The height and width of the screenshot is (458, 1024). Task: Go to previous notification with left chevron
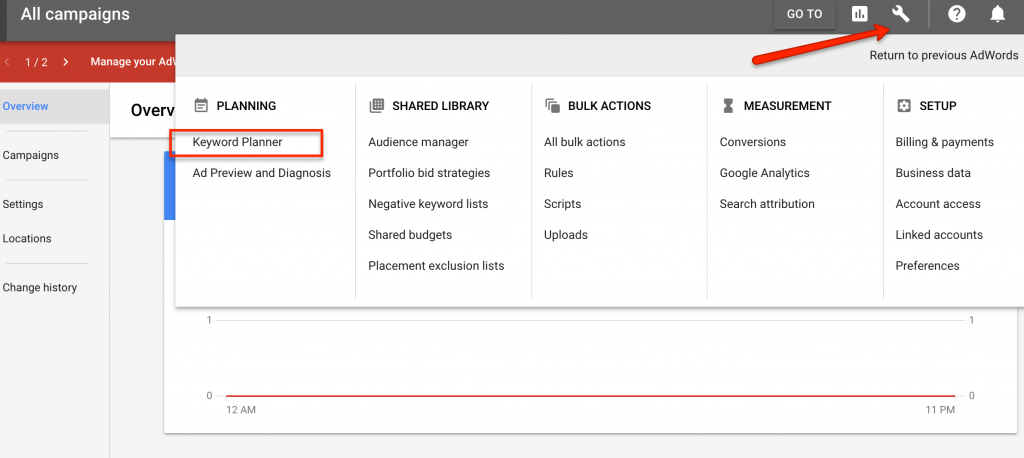tap(7, 62)
